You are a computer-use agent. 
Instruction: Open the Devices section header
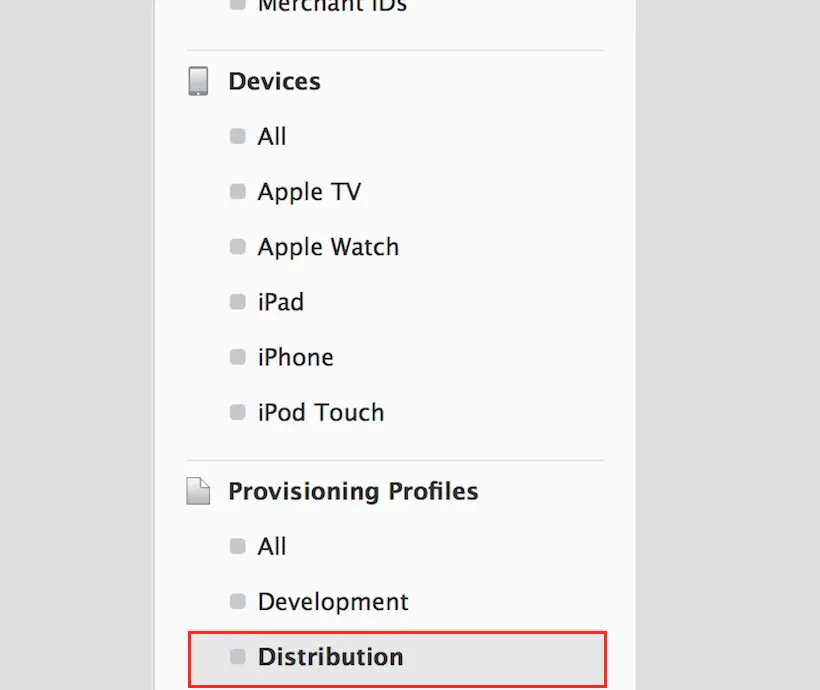[x=275, y=81]
